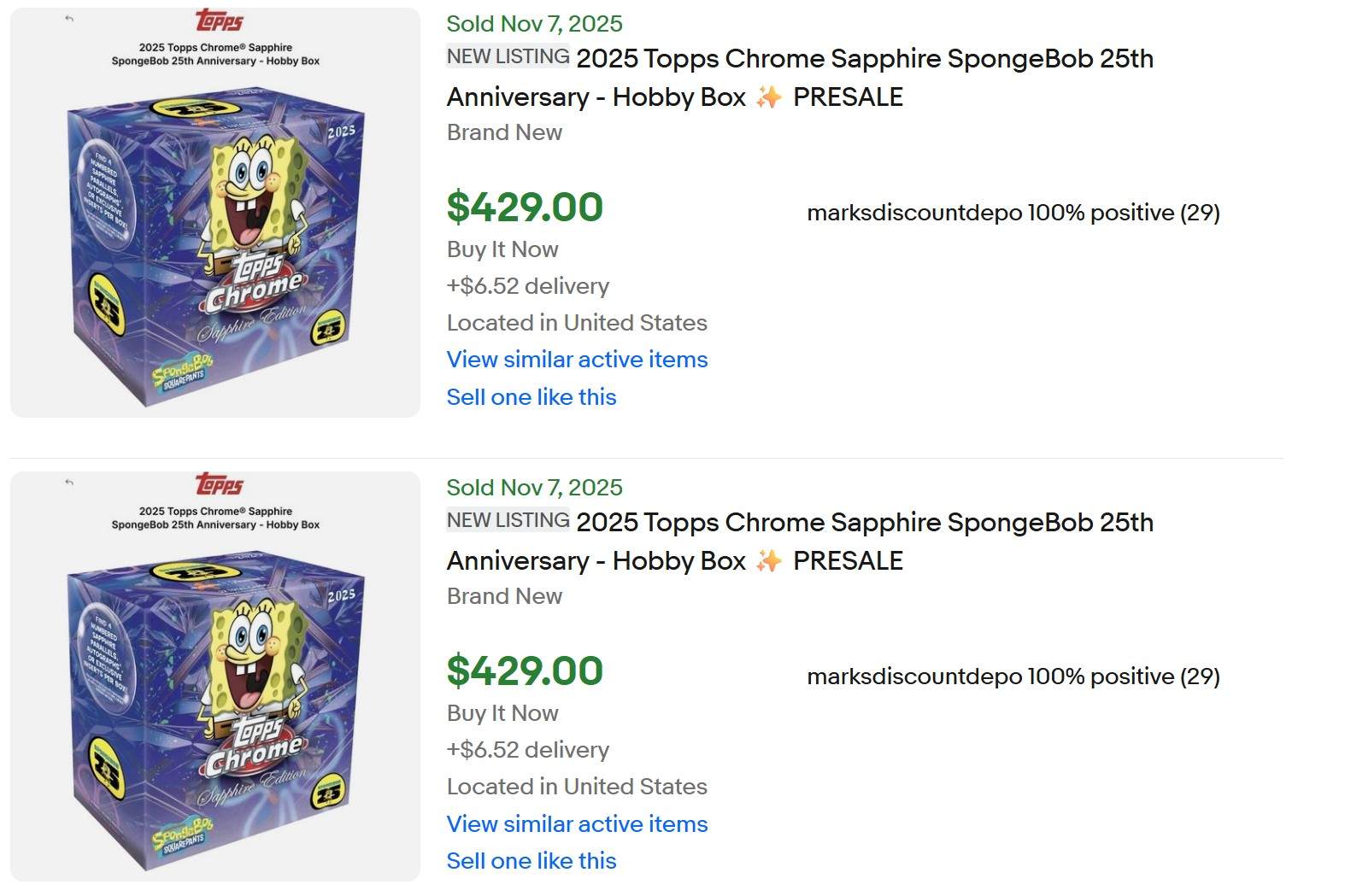Open the first 2025 Topps Chrome Sapphire listing title
This screenshot has height=896, width=1345.
[x=863, y=59]
